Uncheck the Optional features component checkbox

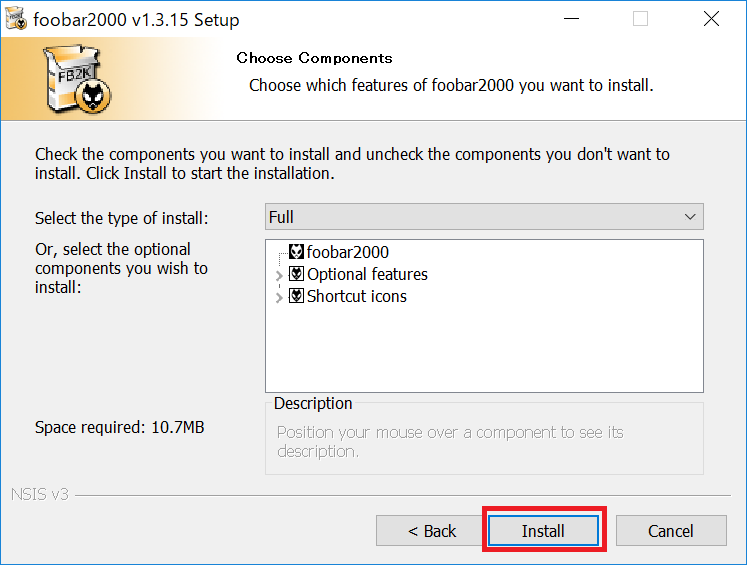pos(296,273)
